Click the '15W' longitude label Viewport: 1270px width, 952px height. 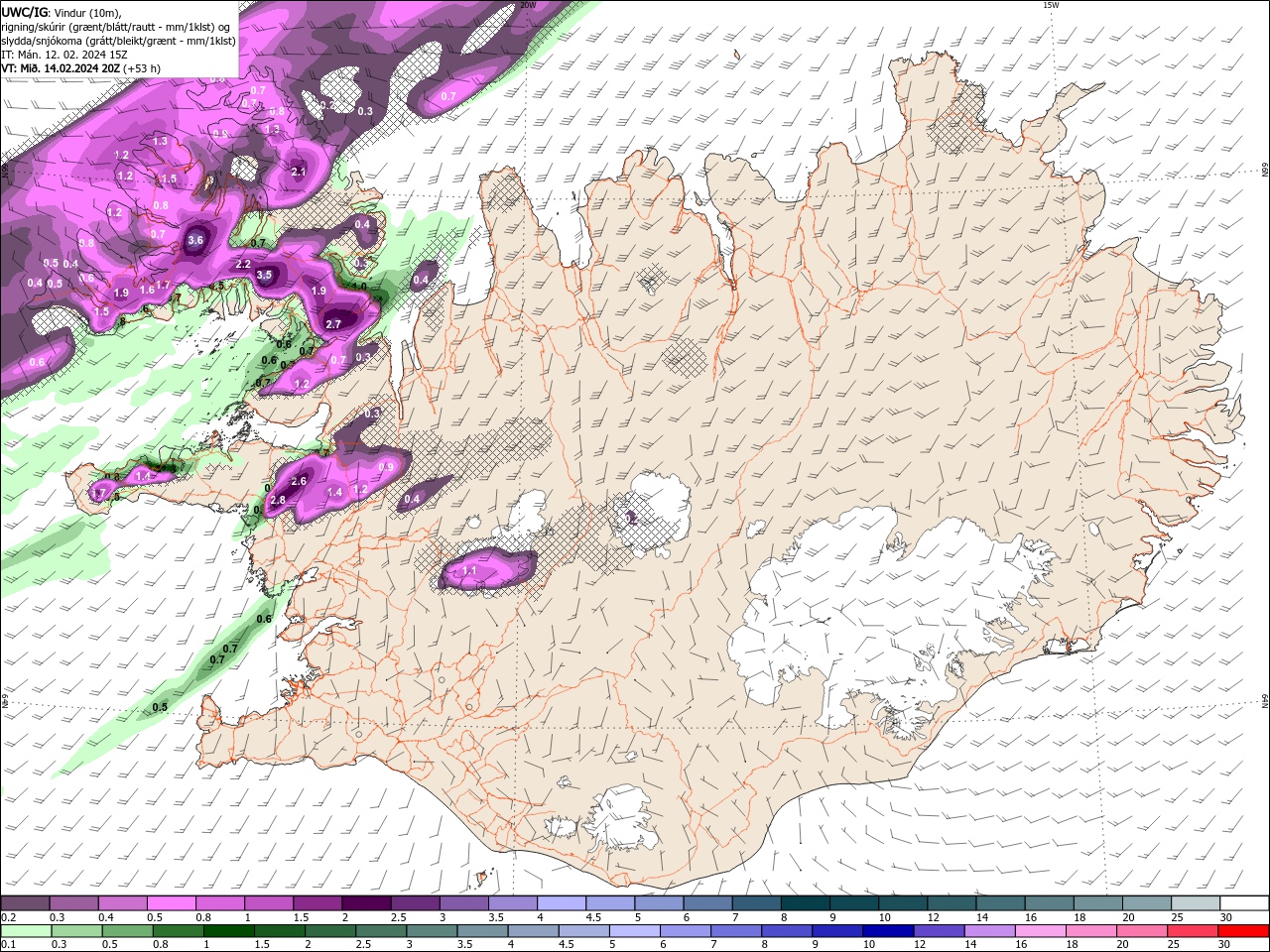pos(1051,5)
